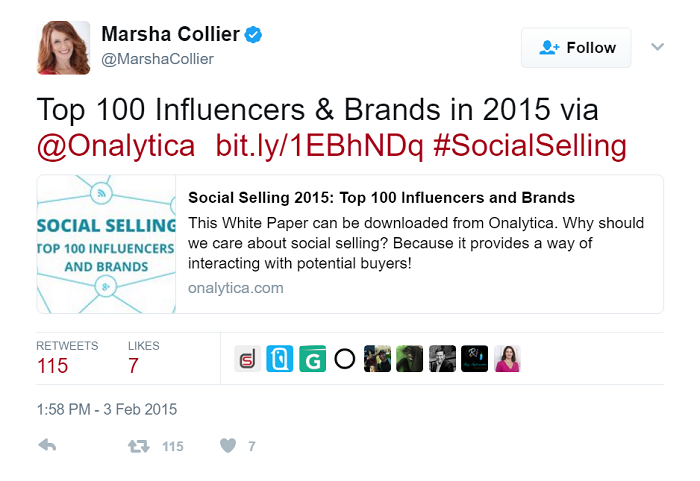View the 115 retweets list
700x481 pixels.
click(53, 365)
